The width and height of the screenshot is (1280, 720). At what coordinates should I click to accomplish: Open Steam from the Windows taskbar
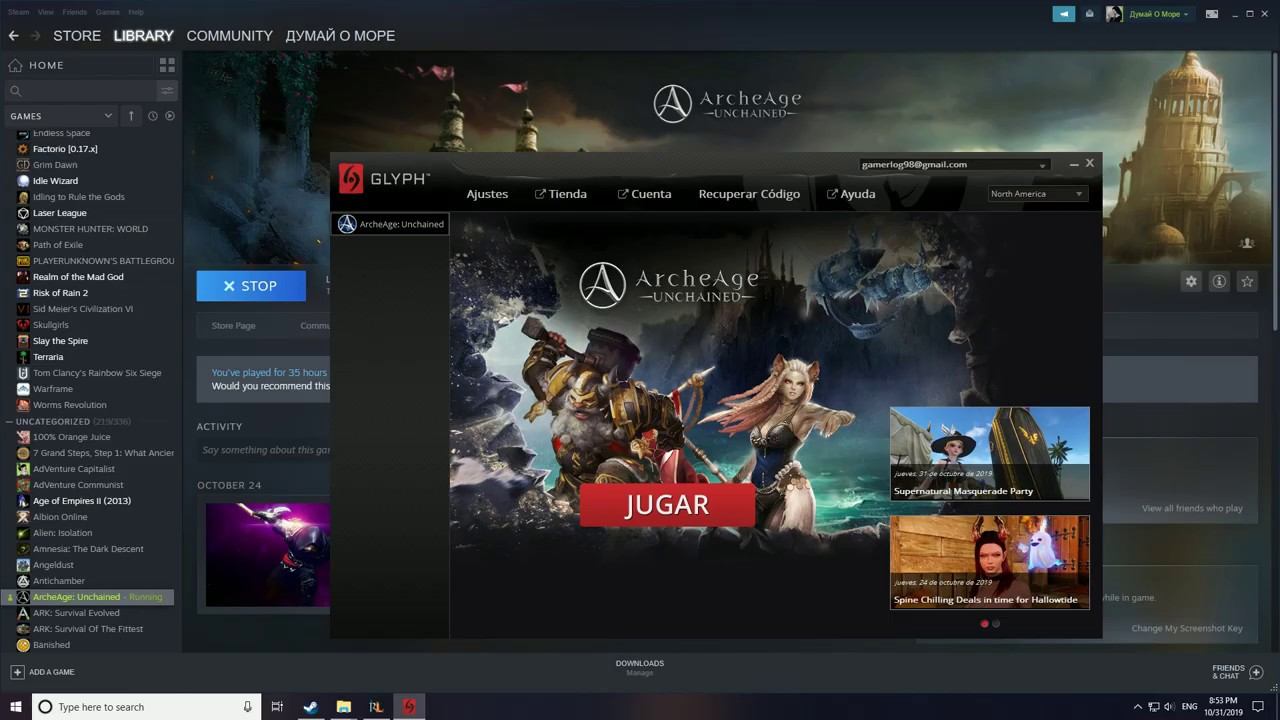311,707
